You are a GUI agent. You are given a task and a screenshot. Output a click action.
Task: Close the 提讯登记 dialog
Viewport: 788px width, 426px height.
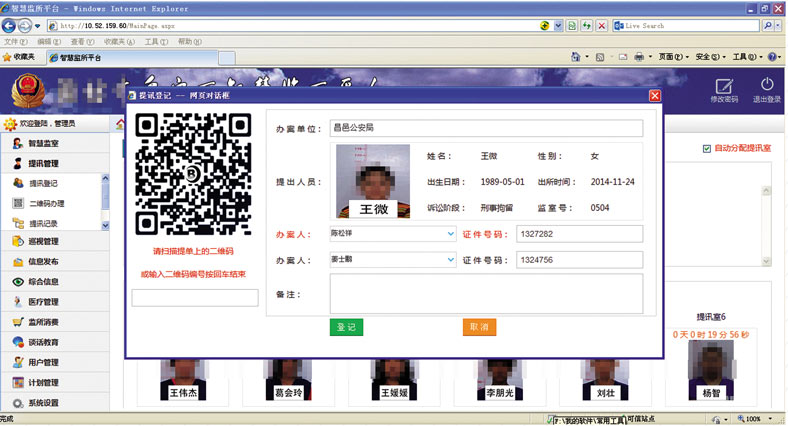pos(655,95)
